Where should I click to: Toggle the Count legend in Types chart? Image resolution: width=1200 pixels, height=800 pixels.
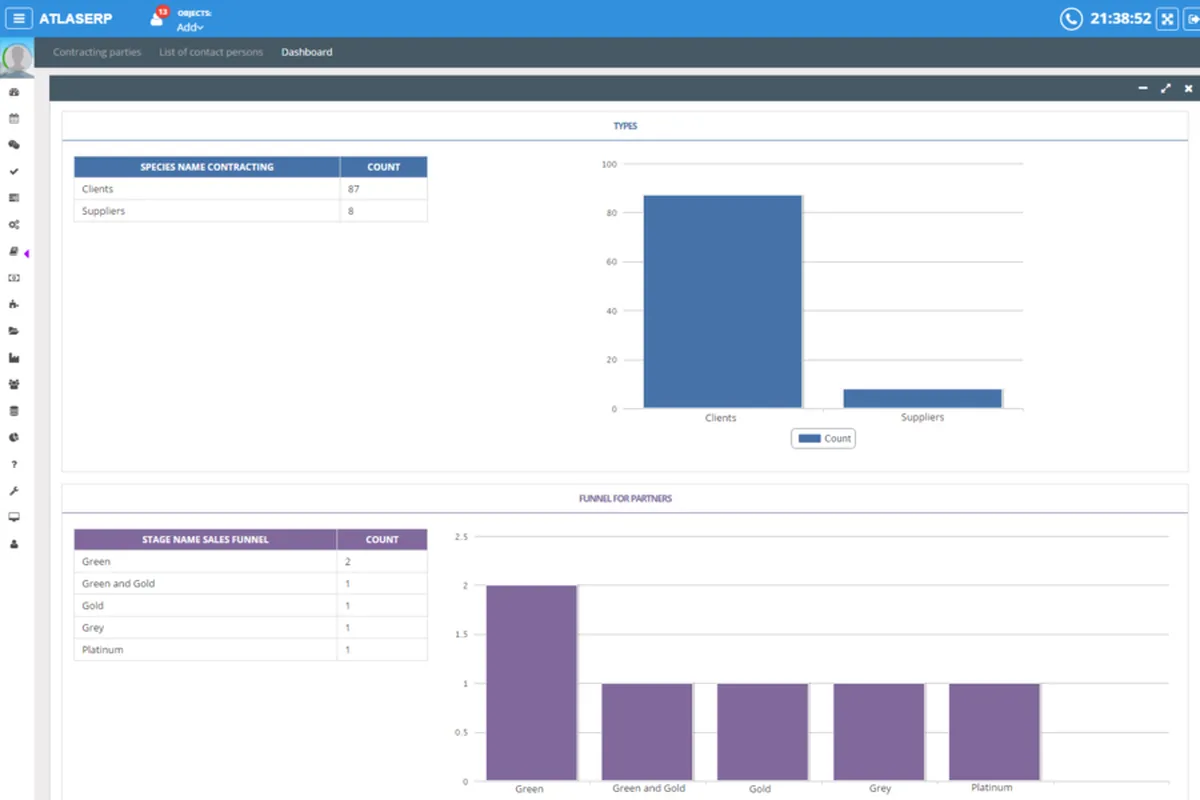(x=824, y=438)
